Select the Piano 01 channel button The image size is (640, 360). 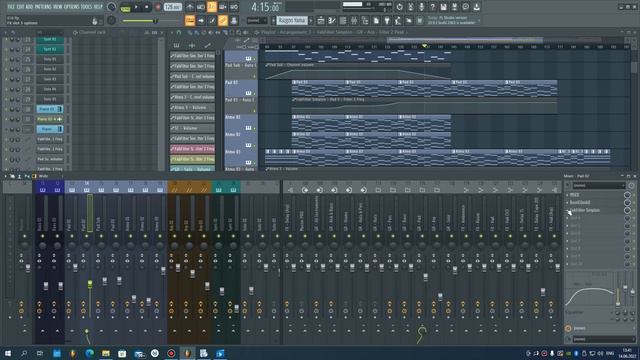(x=49, y=109)
